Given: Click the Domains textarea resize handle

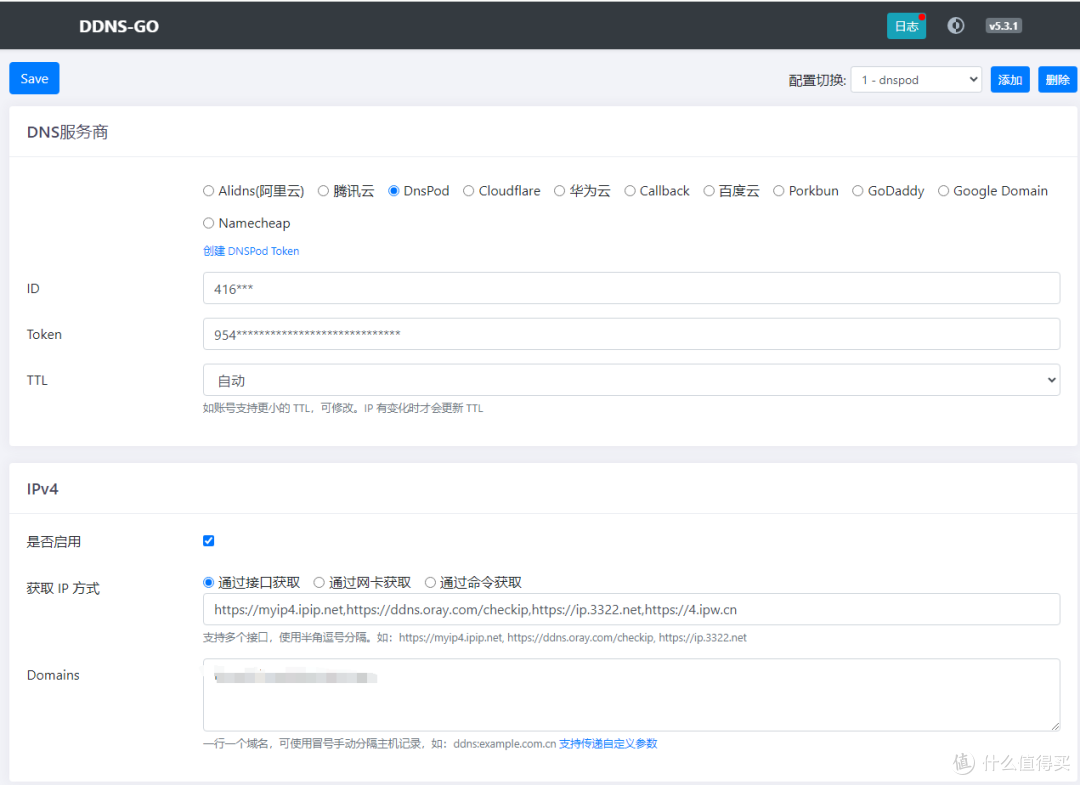Looking at the screenshot, I should click(1055, 726).
